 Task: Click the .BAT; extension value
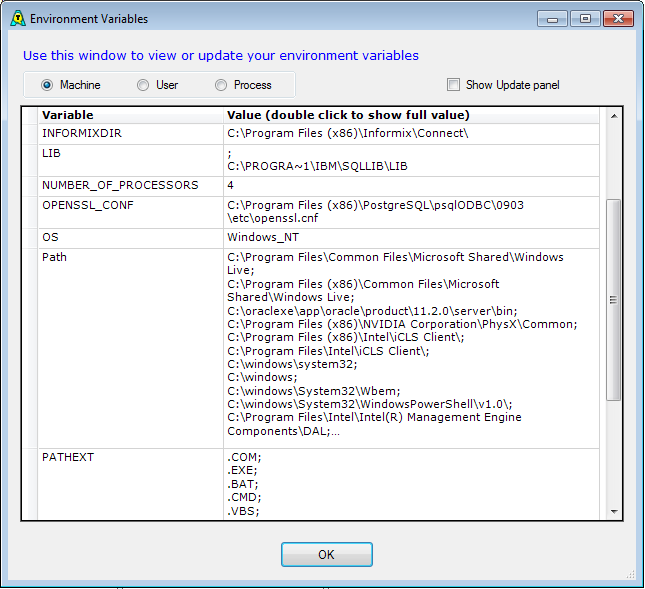pyautogui.click(x=243, y=484)
